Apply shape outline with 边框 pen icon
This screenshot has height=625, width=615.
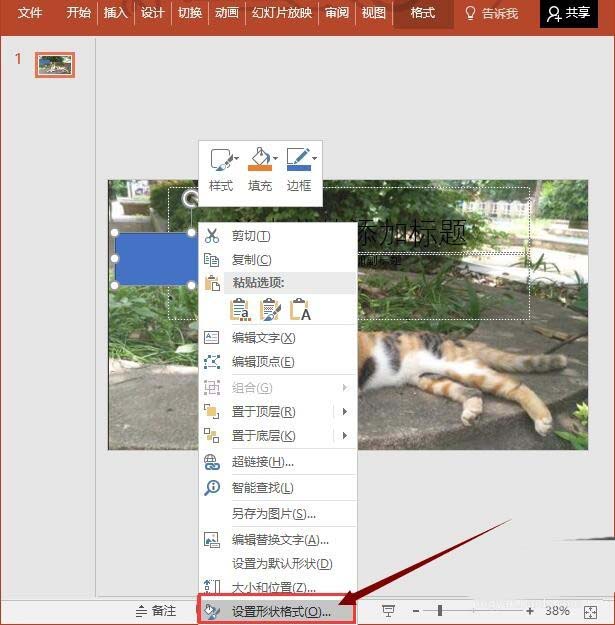(x=298, y=159)
